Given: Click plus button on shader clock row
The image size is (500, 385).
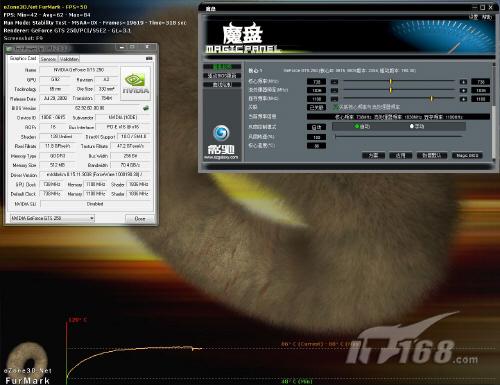Looking at the screenshot, I should (x=463, y=90).
